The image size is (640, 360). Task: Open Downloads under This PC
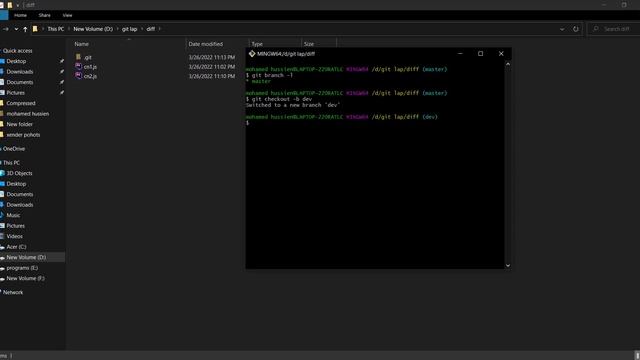coord(20,205)
